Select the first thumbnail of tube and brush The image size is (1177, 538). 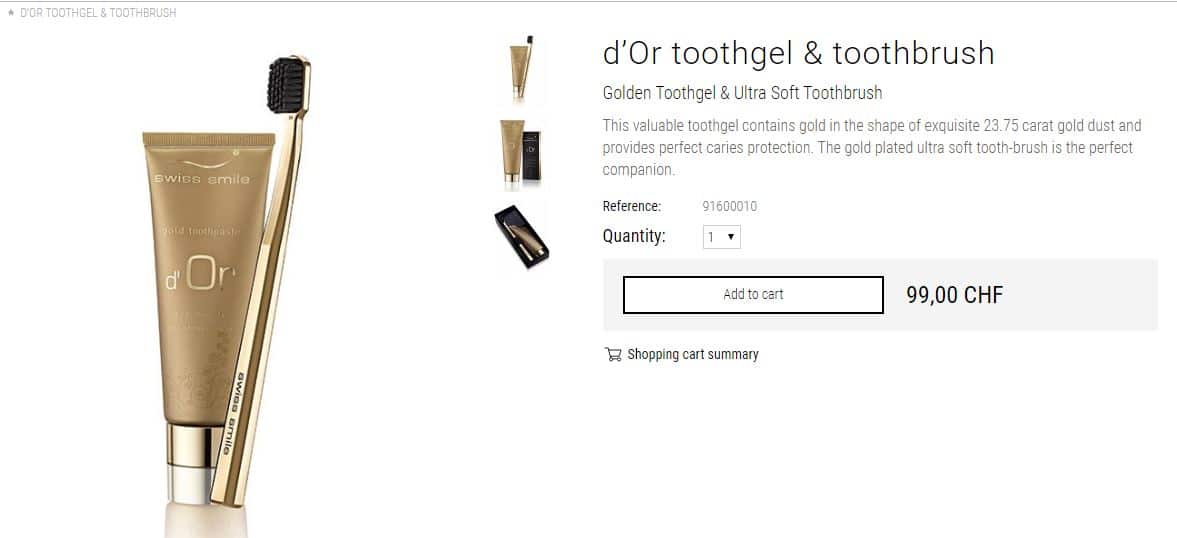(x=522, y=68)
